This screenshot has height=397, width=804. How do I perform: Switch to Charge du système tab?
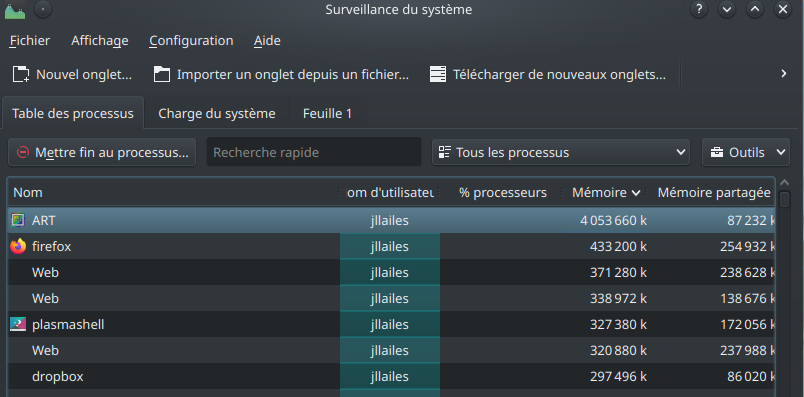coord(217,113)
